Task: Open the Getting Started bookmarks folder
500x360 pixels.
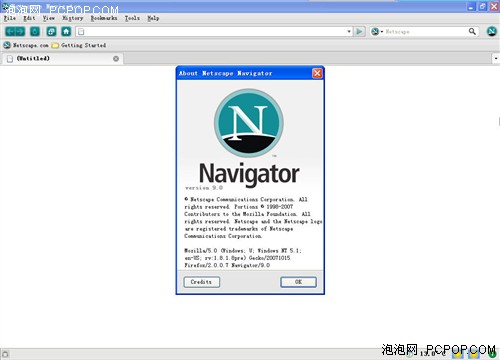Action: click(79, 45)
